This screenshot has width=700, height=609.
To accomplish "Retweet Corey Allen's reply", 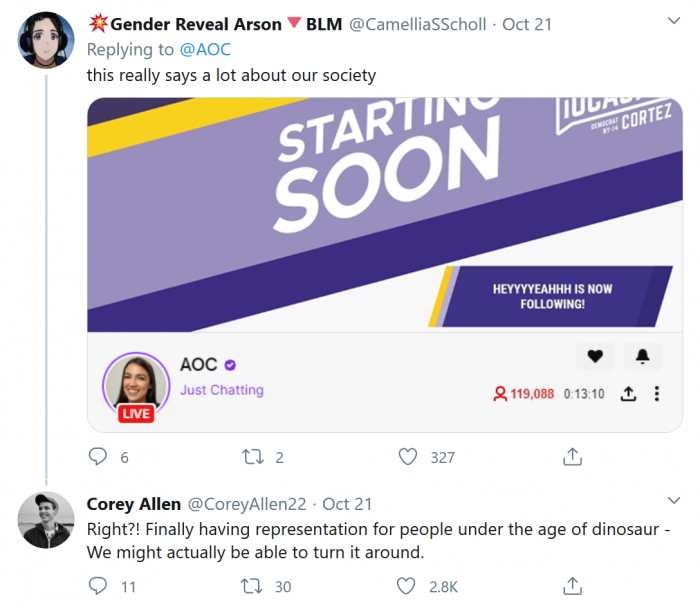I will click(x=252, y=586).
